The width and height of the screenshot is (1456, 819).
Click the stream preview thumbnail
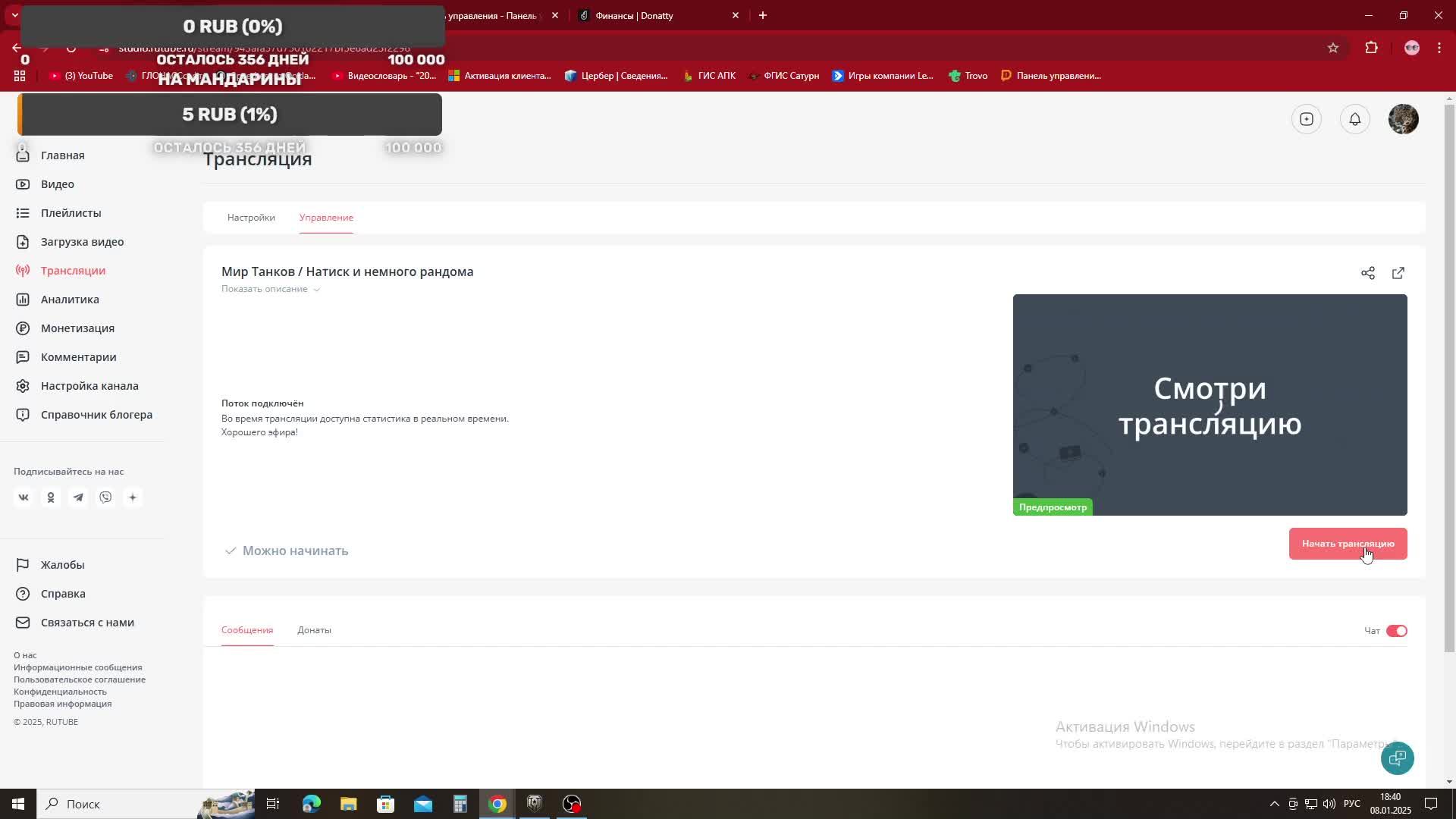(x=1210, y=405)
